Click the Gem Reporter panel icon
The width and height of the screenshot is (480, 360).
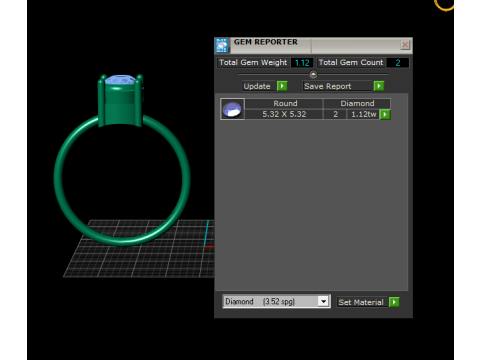[x=222, y=46]
